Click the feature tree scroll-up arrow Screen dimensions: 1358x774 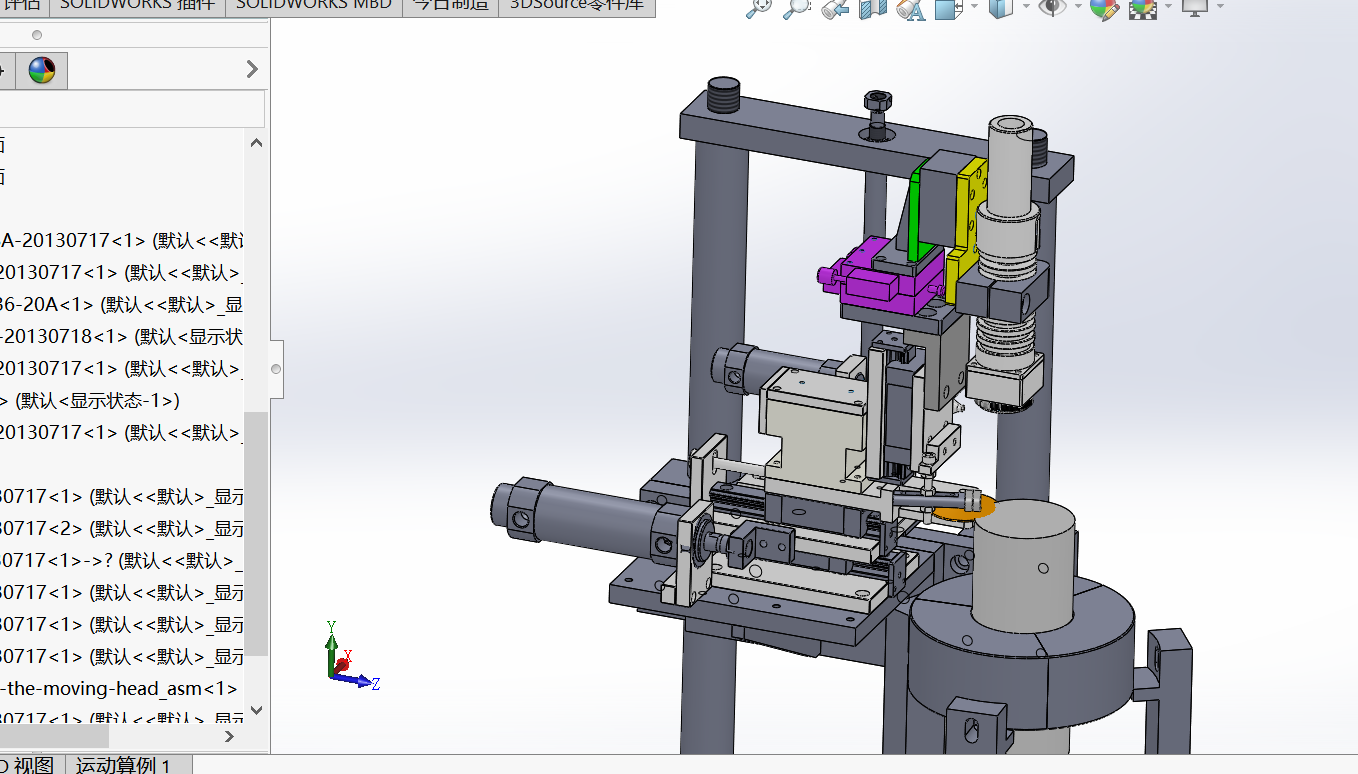256,142
